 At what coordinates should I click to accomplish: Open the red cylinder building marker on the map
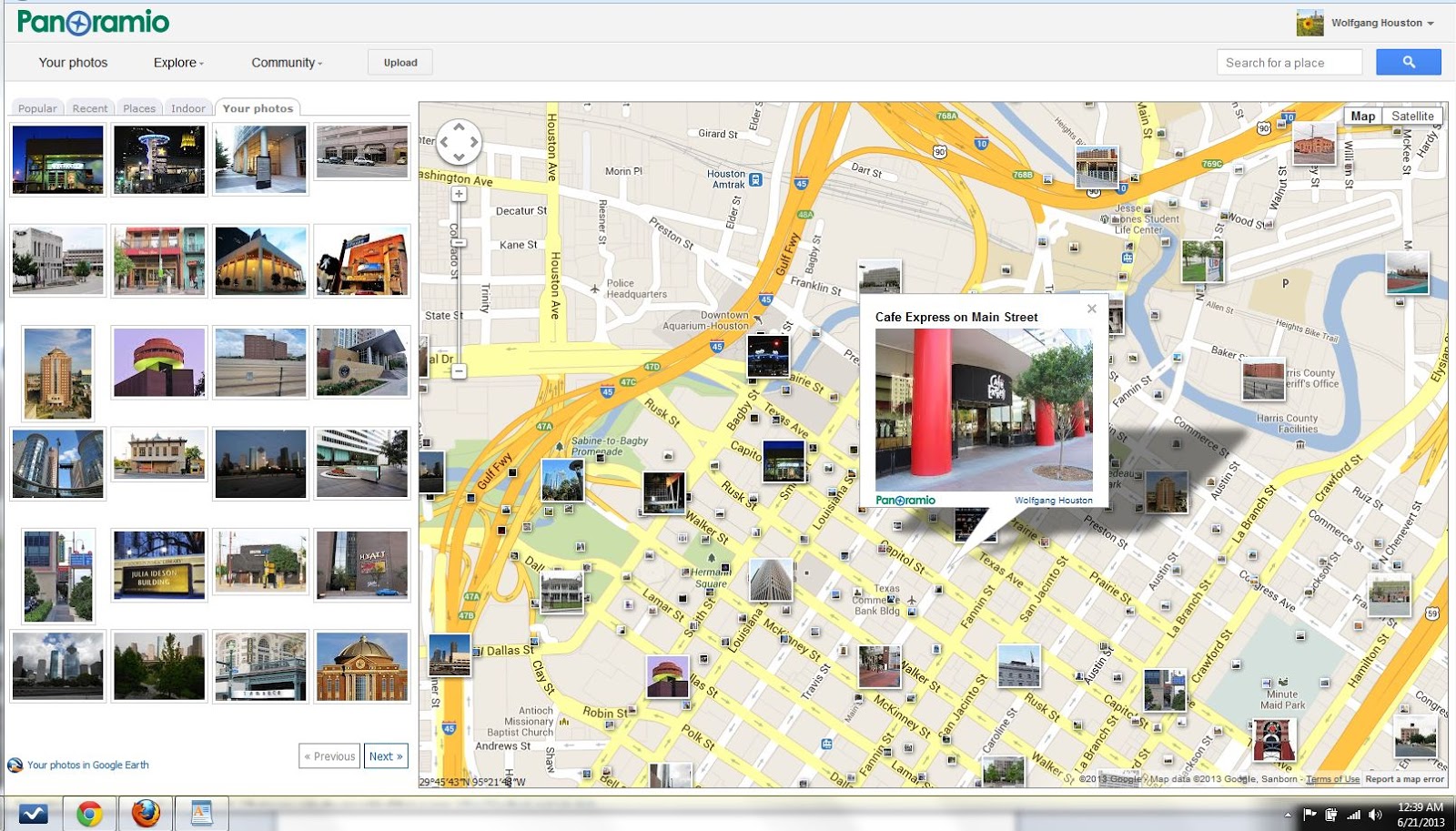[x=667, y=676]
